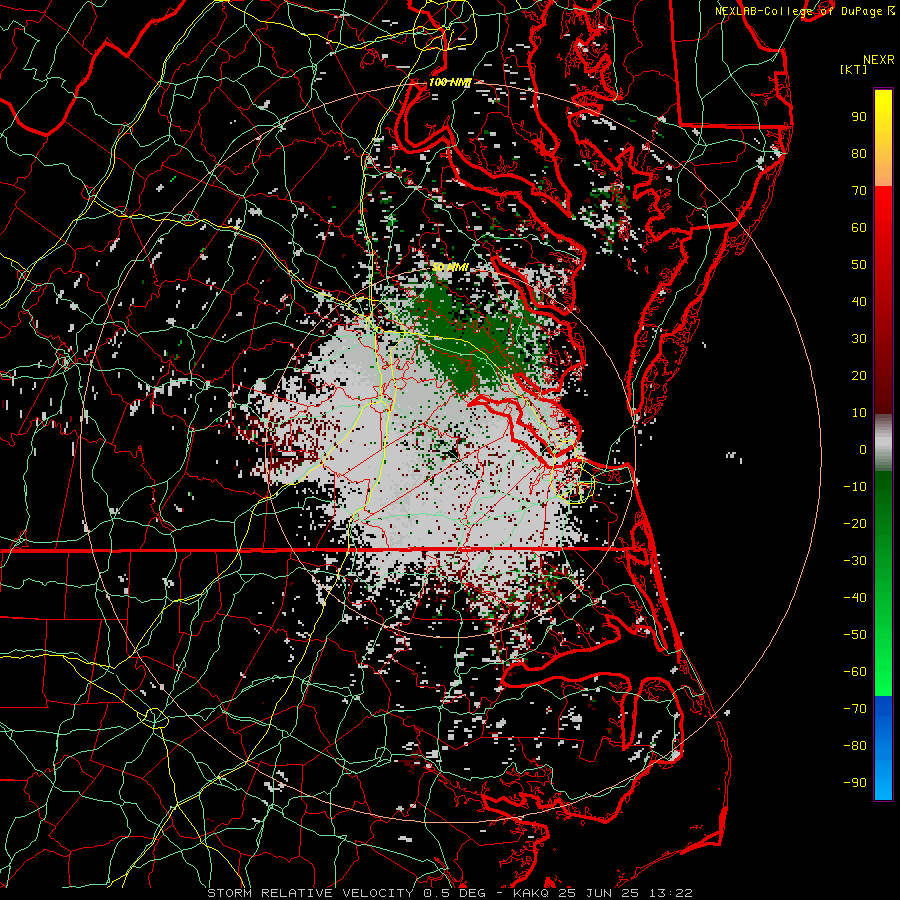
Task: Click the -10 knot scale label
Action: (x=855, y=487)
